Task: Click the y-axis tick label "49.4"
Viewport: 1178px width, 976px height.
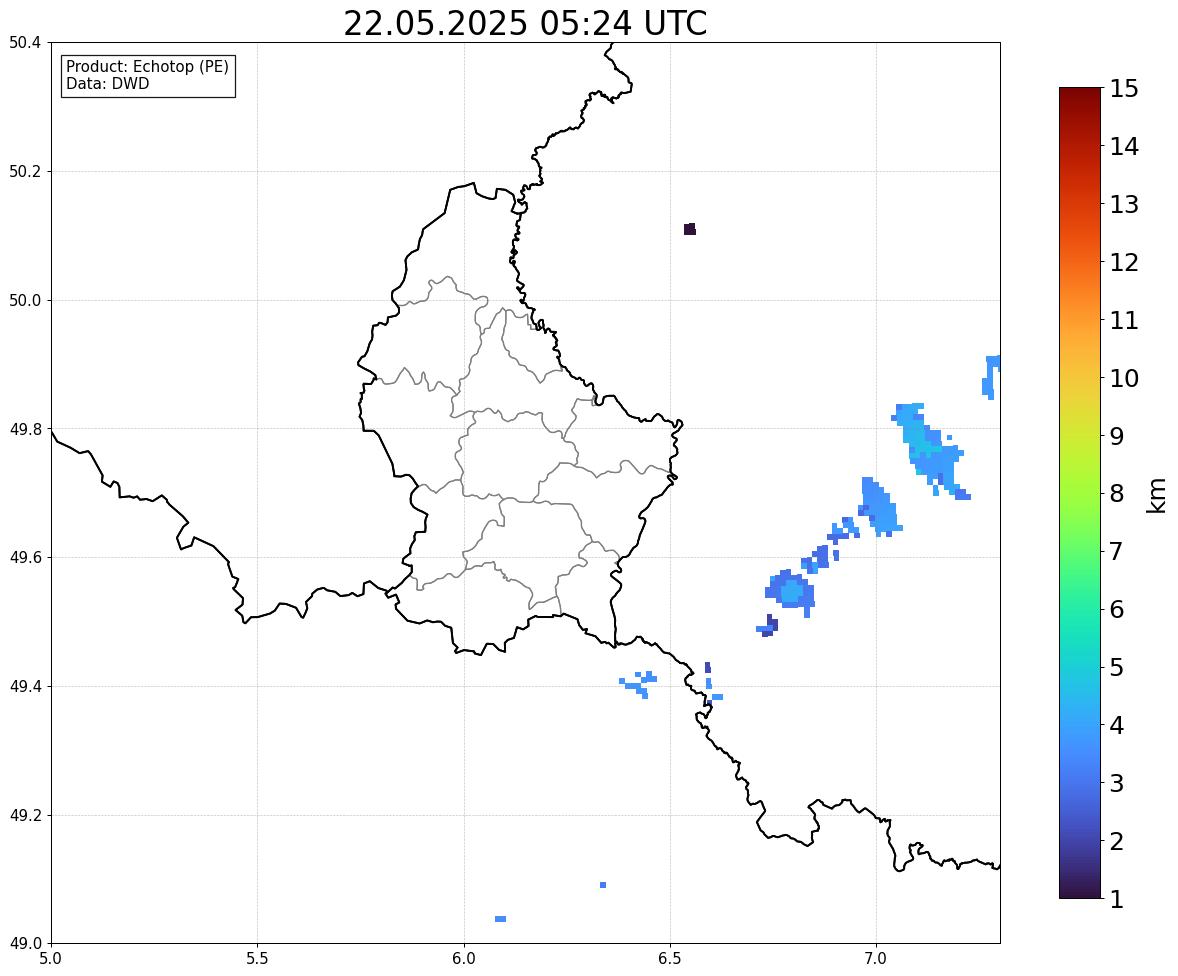Action: coord(25,687)
